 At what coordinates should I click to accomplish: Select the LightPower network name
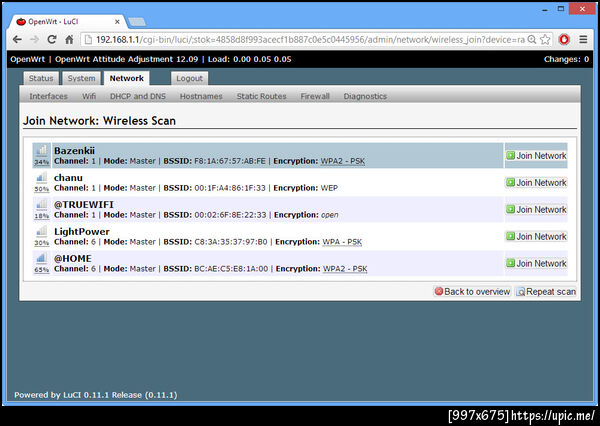(82, 232)
